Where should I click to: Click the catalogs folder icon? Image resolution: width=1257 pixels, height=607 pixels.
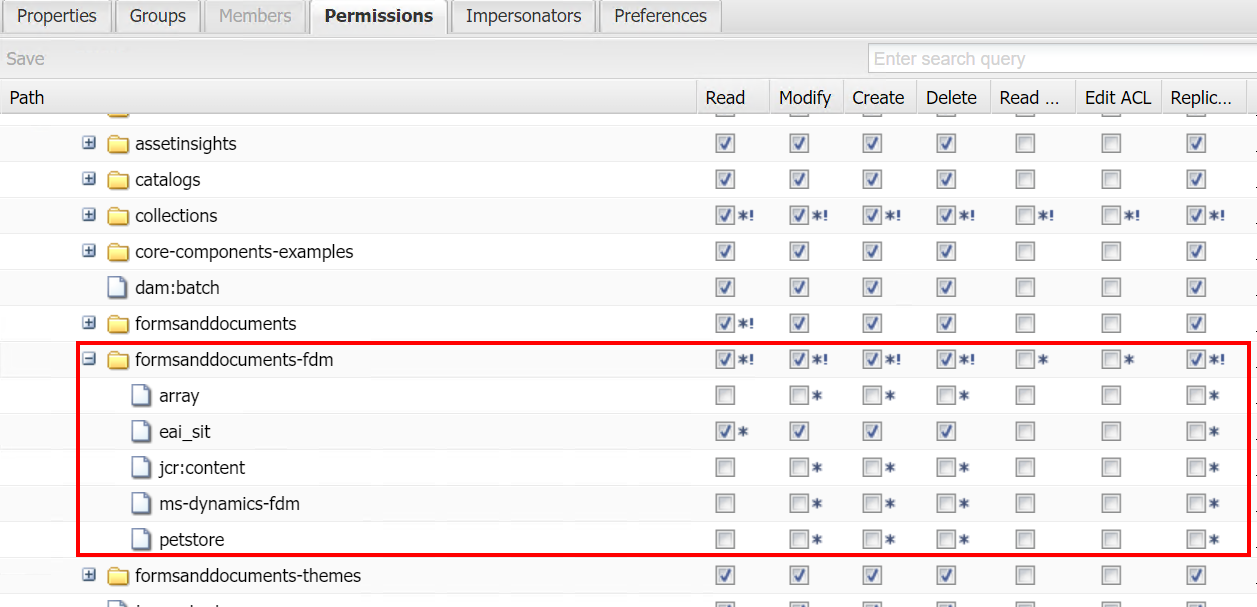tap(116, 179)
